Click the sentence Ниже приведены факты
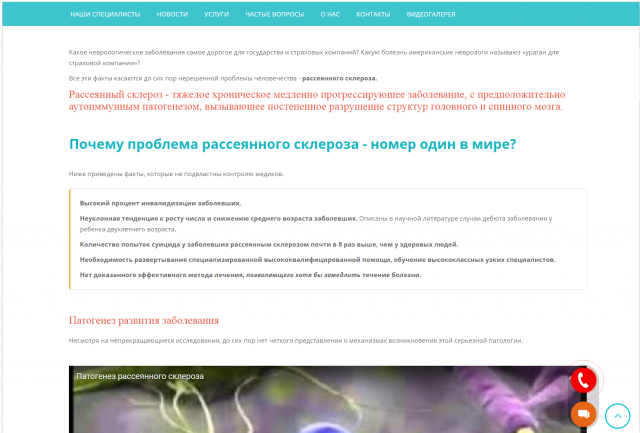The width and height of the screenshot is (640, 433). point(176,174)
